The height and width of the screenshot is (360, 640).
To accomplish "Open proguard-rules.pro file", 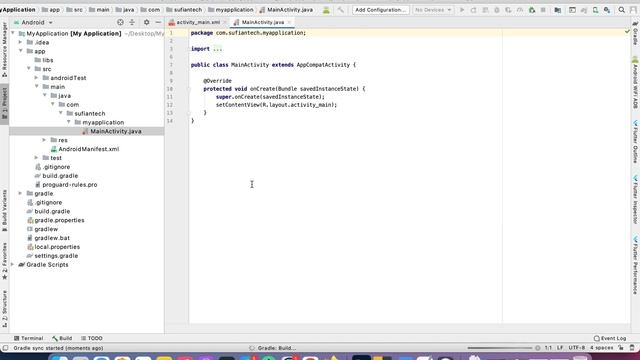I will tap(66, 184).
